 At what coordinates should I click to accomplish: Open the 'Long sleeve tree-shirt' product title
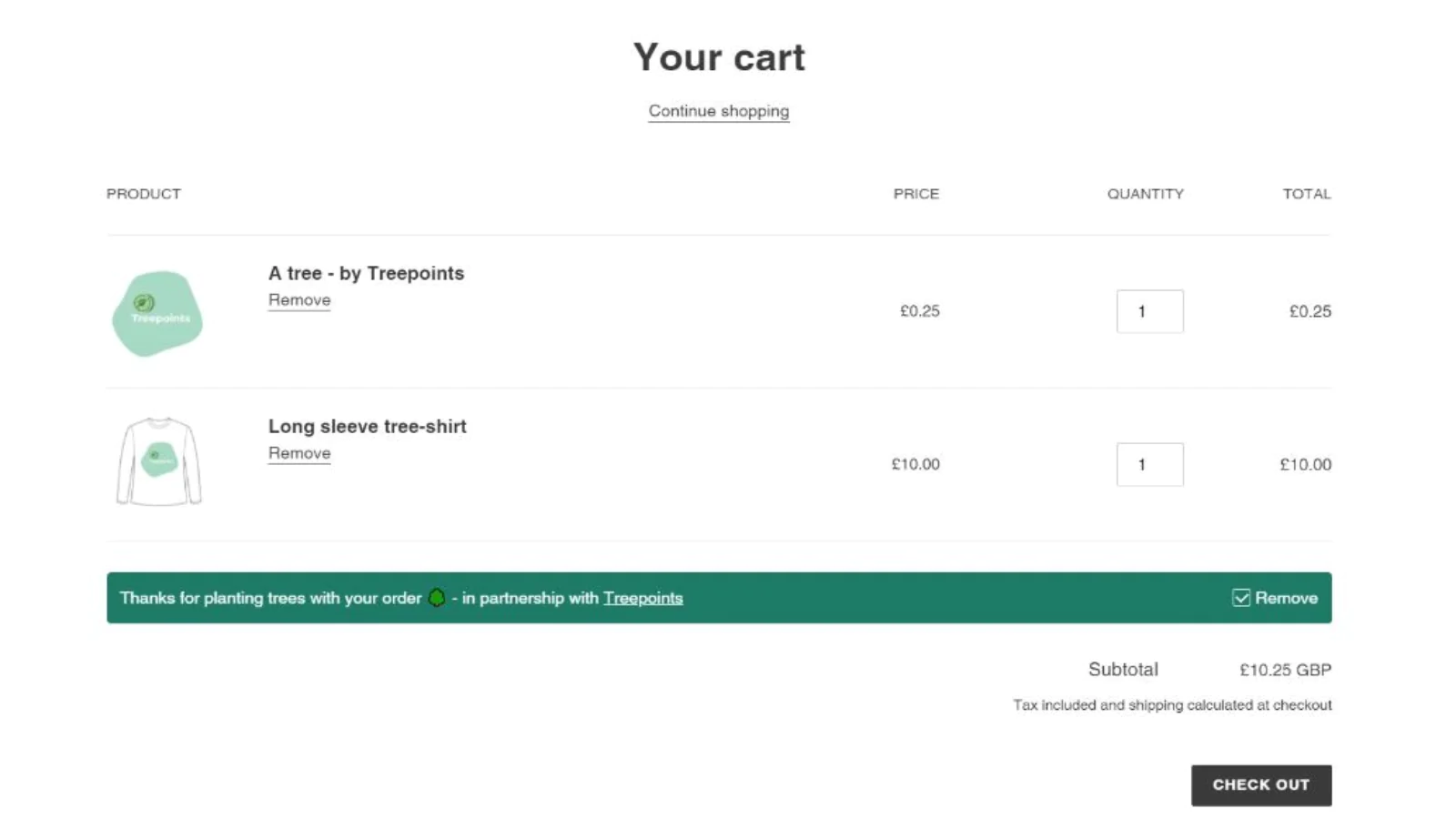click(367, 426)
